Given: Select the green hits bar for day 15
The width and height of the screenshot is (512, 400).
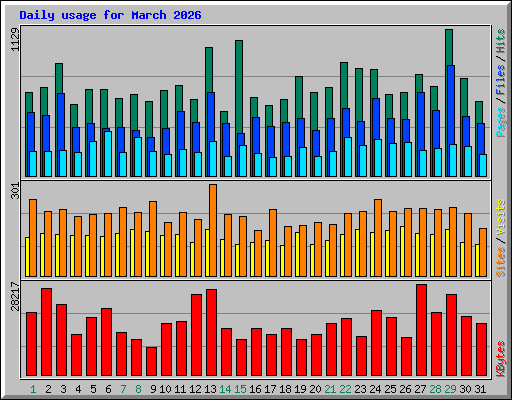Looking at the screenshot, I should click(x=239, y=87).
